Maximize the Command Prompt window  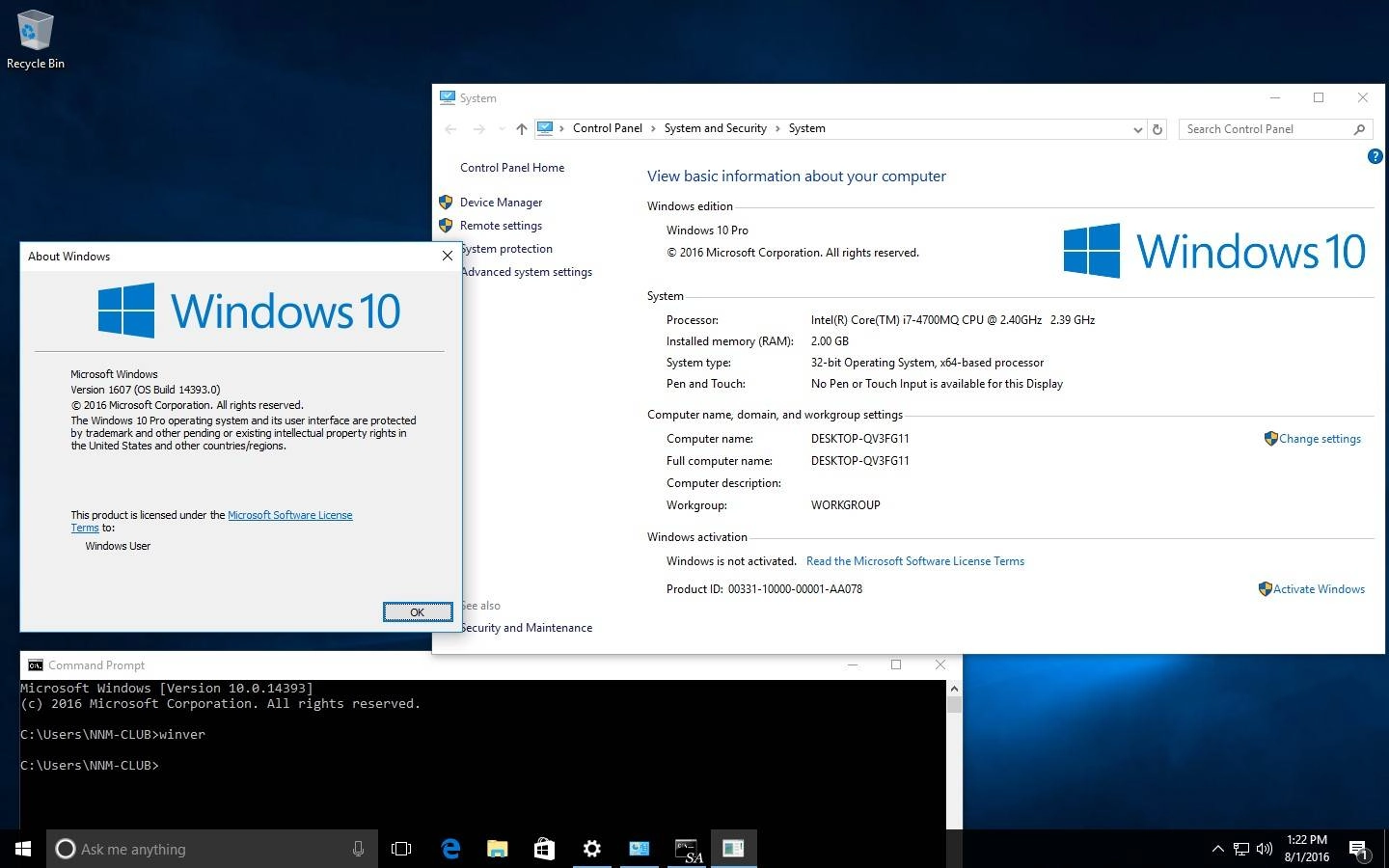click(x=896, y=665)
